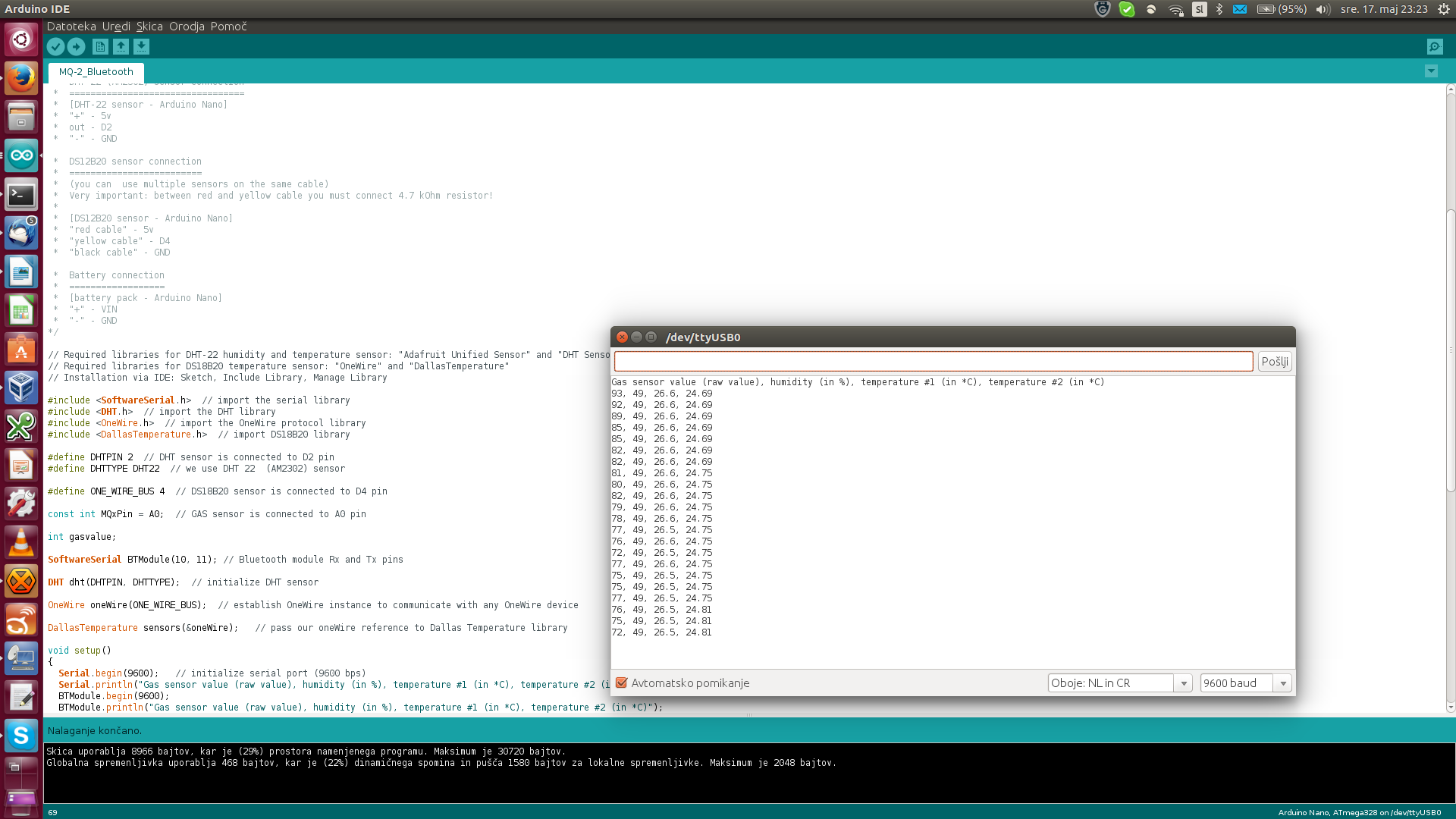Click serial output row '93, 49, 26.6, 24.69'

point(662,394)
